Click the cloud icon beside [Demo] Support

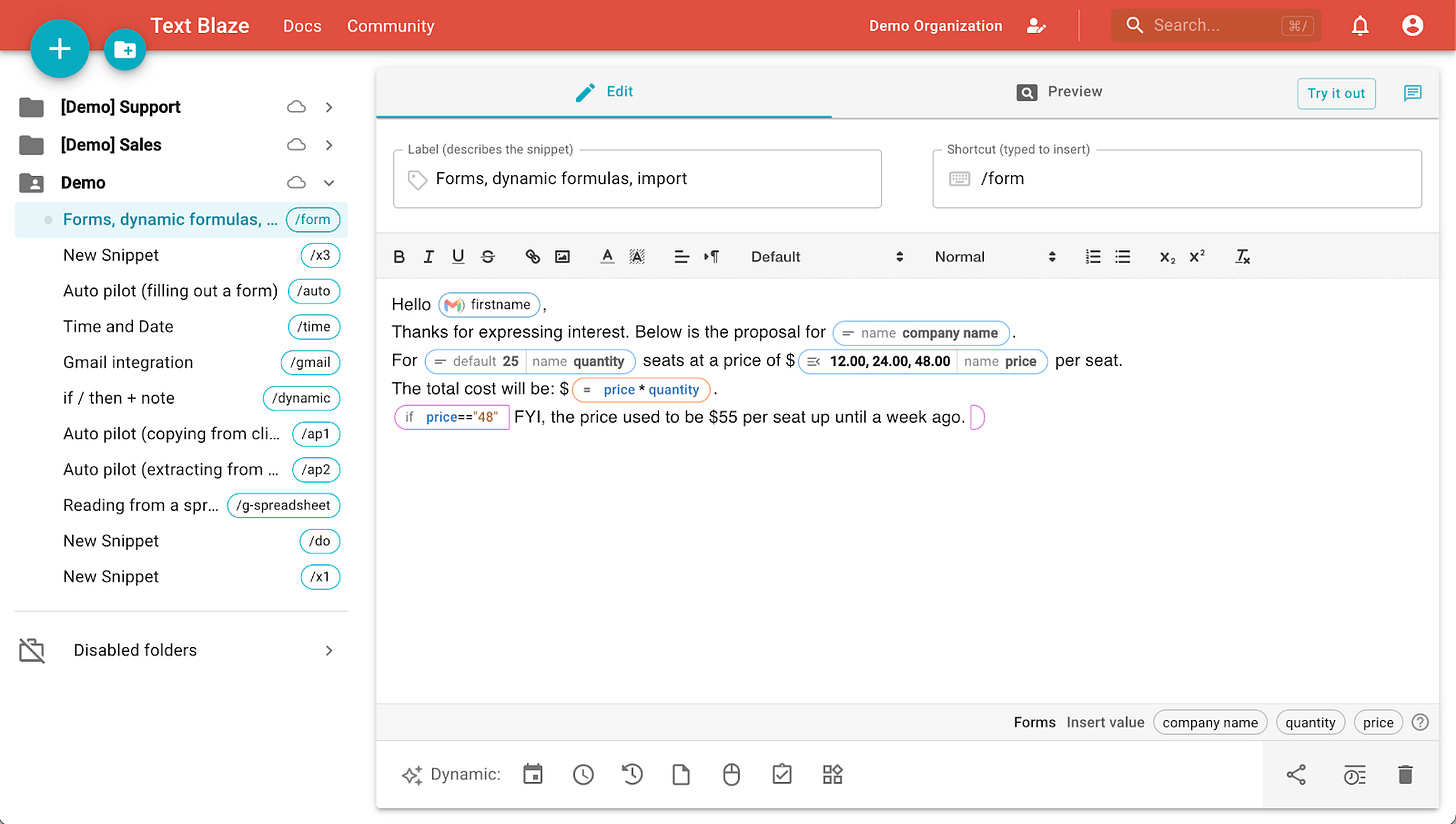[x=296, y=107]
